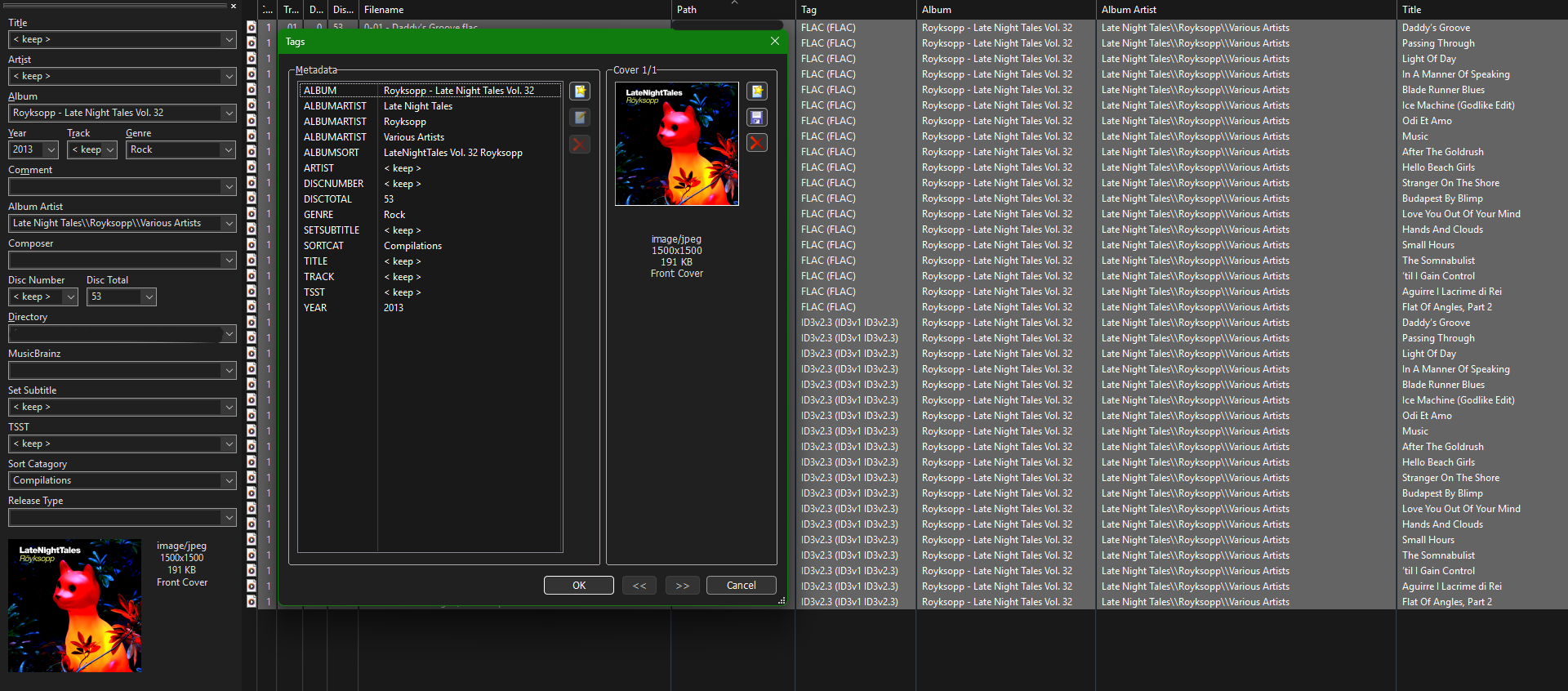Expand the Genre dropdown showing Rock

pos(229,150)
